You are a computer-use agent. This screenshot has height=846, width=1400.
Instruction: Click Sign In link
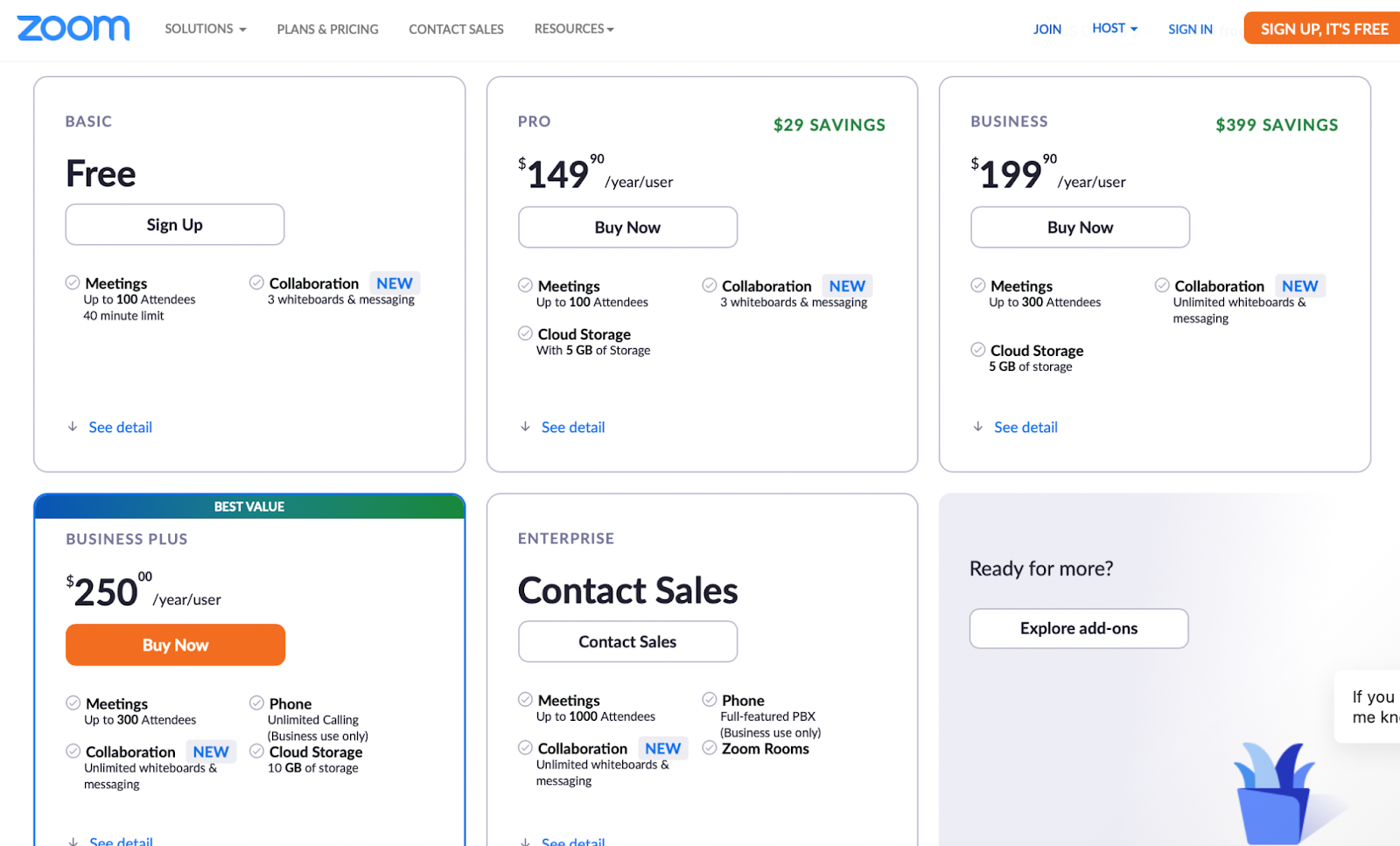click(x=1190, y=29)
